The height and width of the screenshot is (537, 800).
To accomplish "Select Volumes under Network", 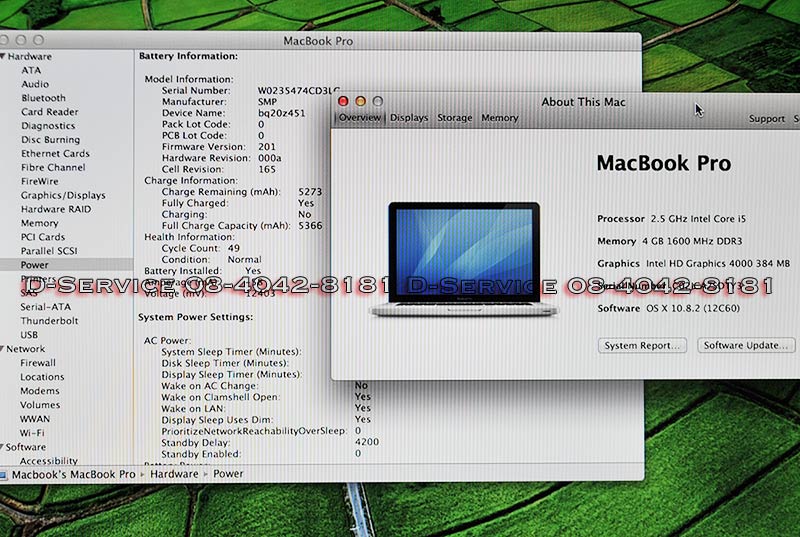I will point(40,405).
